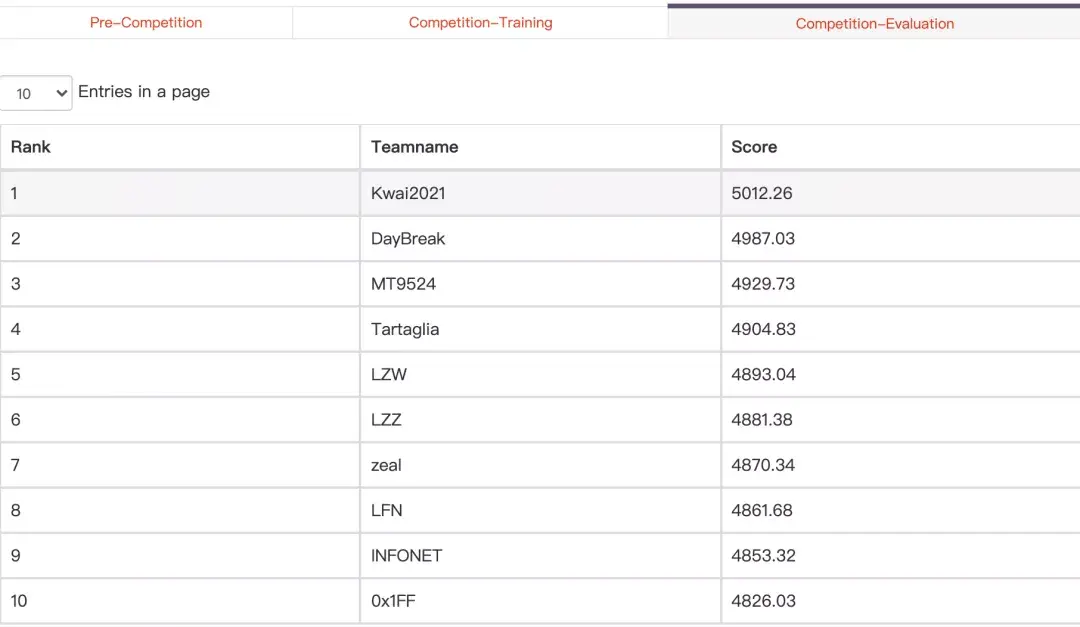Click the score value 4826.03

[x=763, y=601]
